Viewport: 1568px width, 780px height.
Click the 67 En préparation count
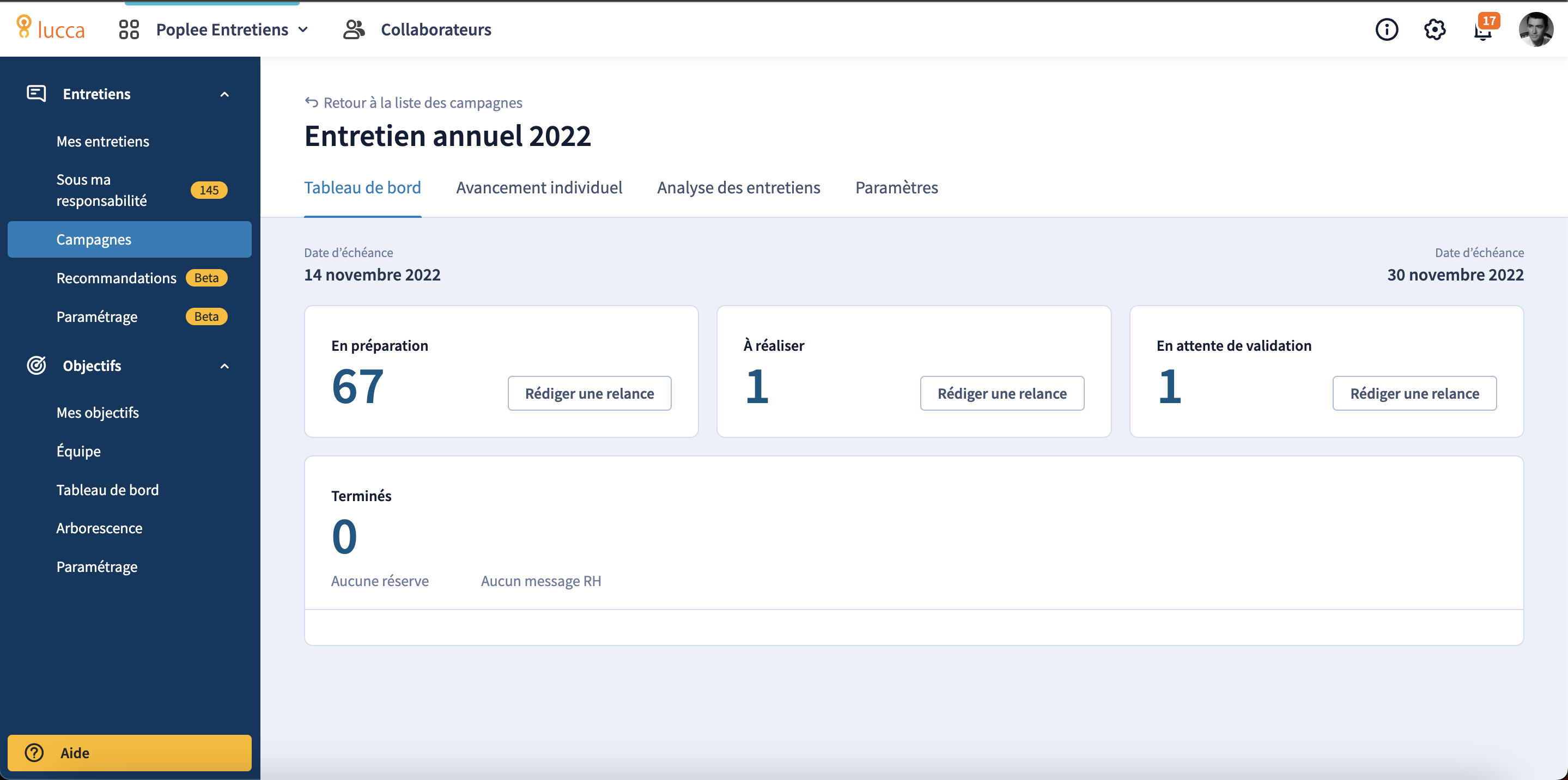point(358,386)
